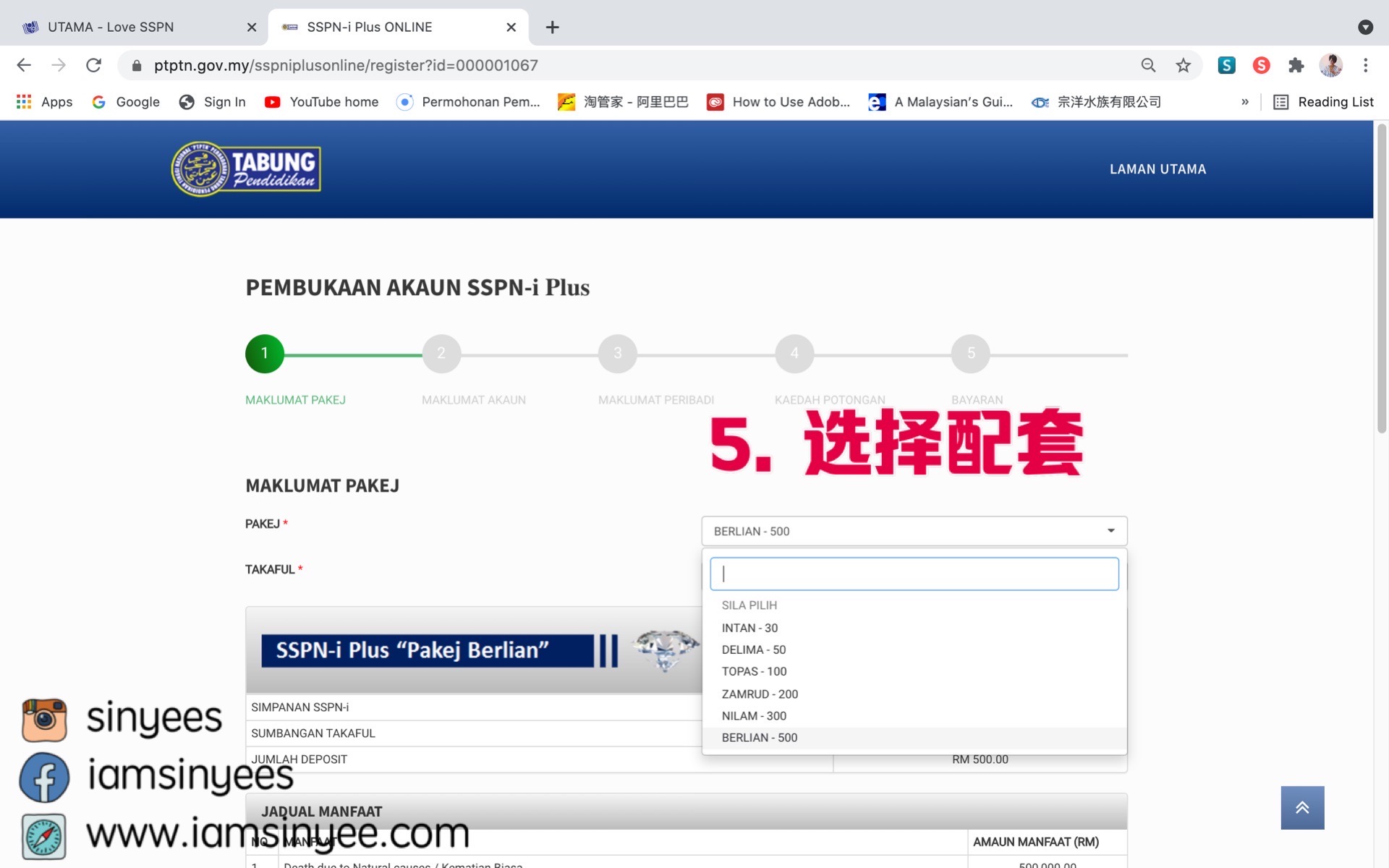Bookmark this page with star icon

[1183, 65]
